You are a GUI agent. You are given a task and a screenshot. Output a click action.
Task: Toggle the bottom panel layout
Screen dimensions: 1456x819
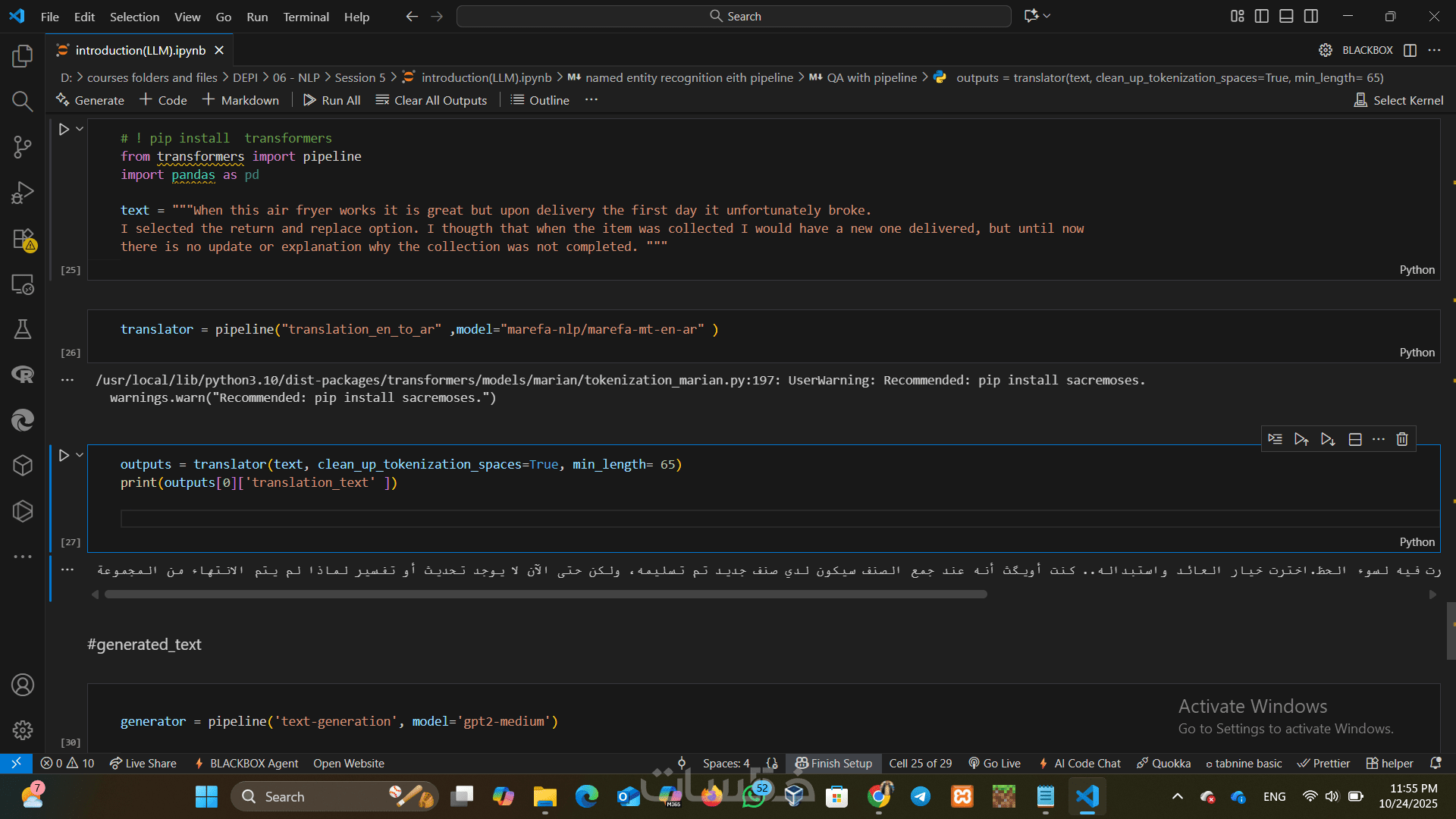[x=1286, y=16]
